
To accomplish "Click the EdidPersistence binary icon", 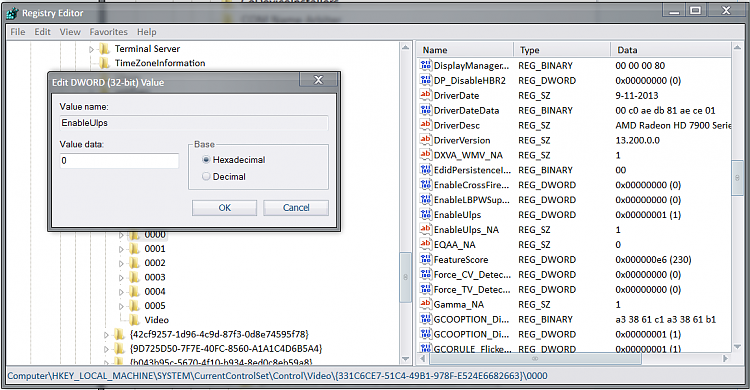I will (x=425, y=169).
